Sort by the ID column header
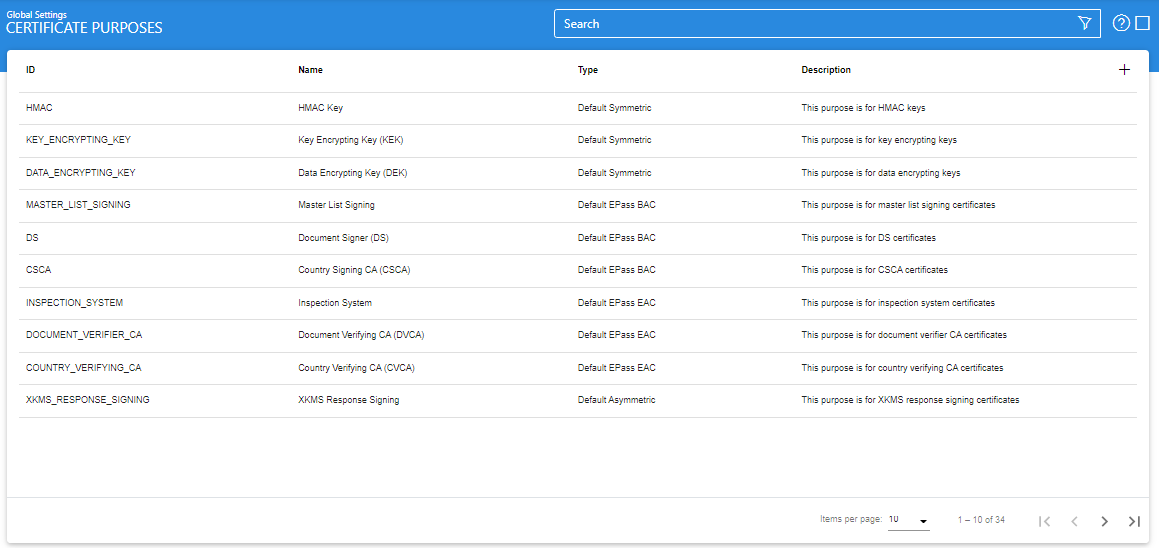 pyautogui.click(x=31, y=70)
